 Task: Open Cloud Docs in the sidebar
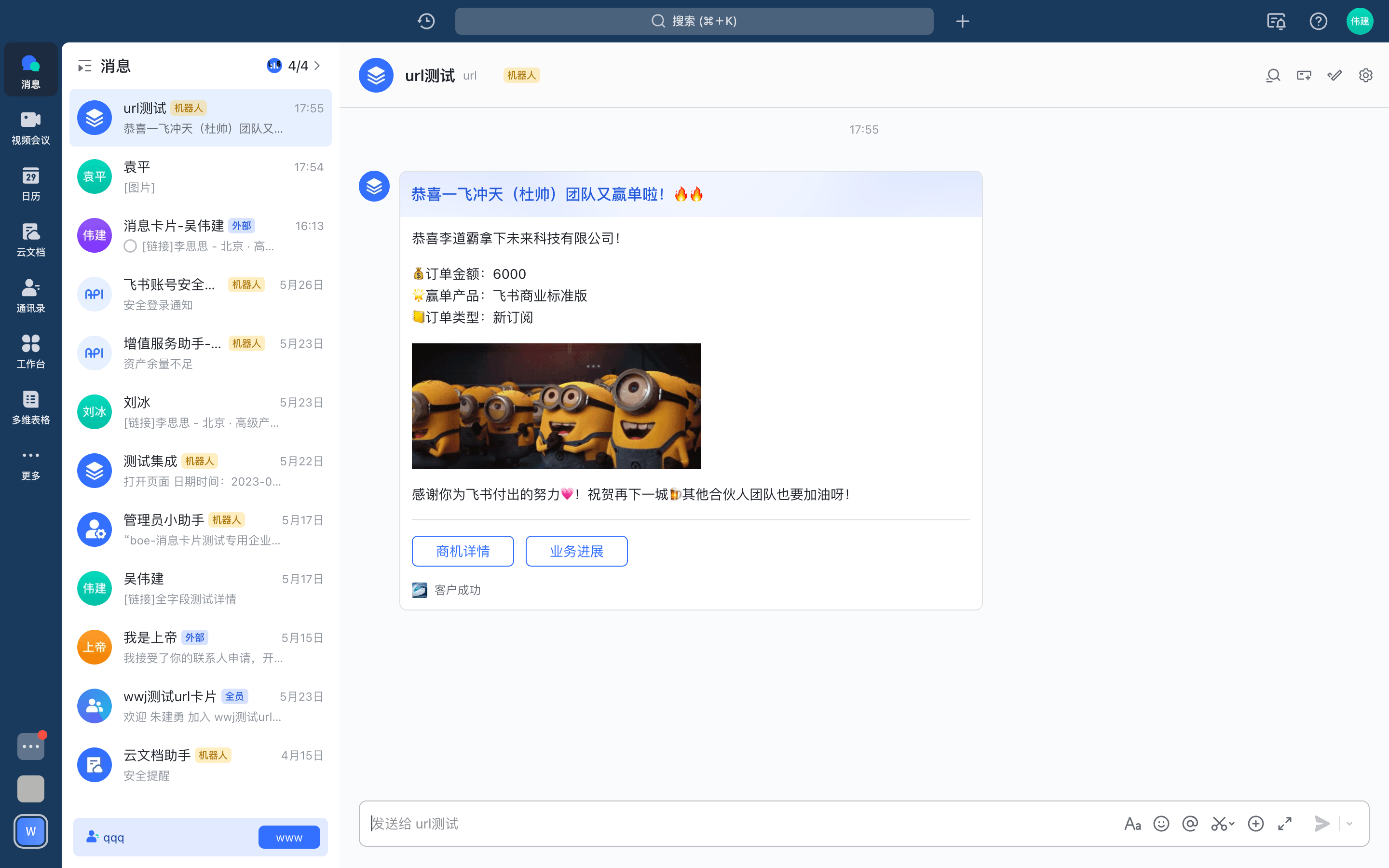click(x=30, y=239)
